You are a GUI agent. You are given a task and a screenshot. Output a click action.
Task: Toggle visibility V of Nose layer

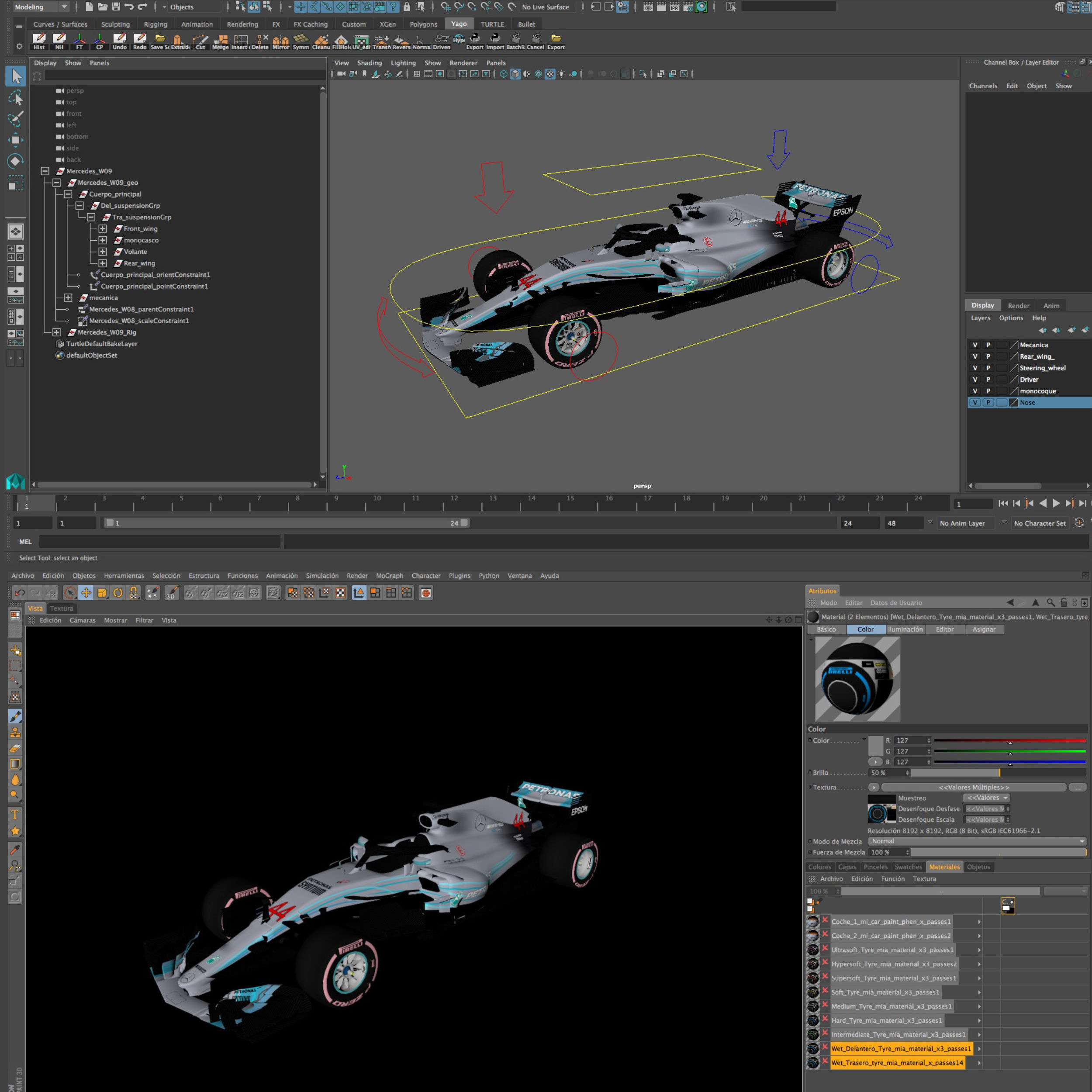[975, 402]
